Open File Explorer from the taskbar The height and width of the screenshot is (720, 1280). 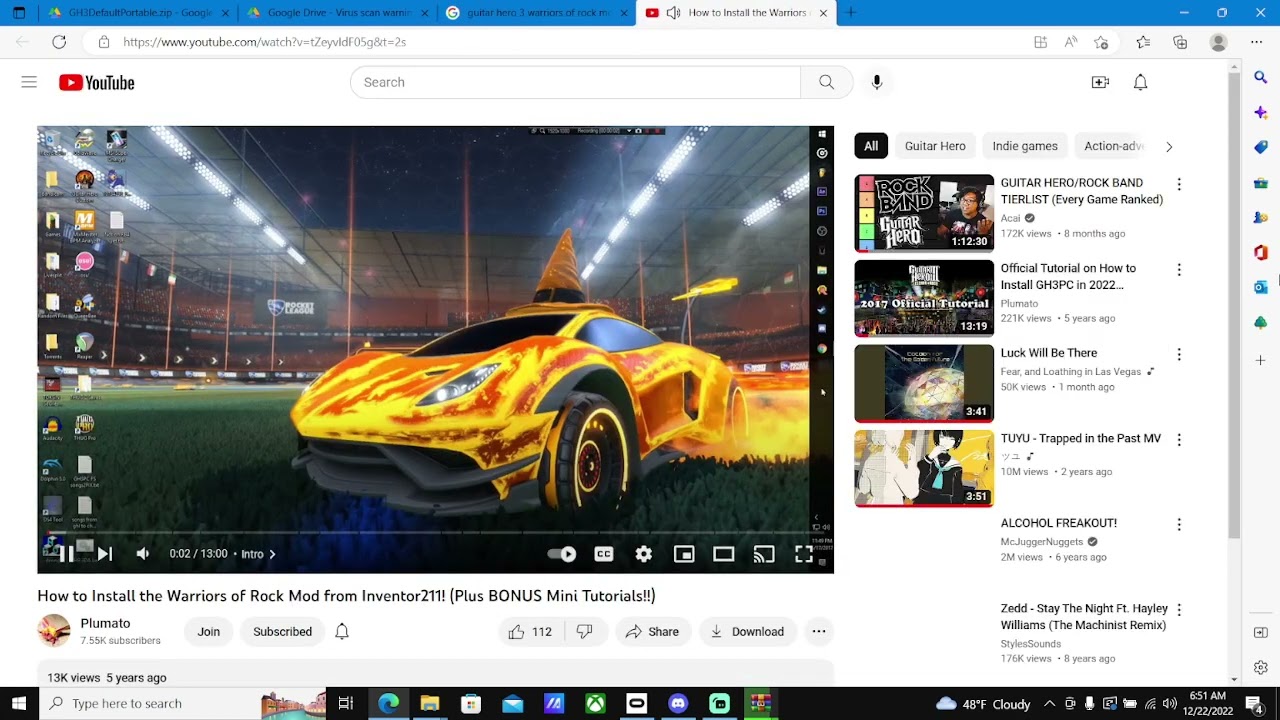tap(429, 704)
